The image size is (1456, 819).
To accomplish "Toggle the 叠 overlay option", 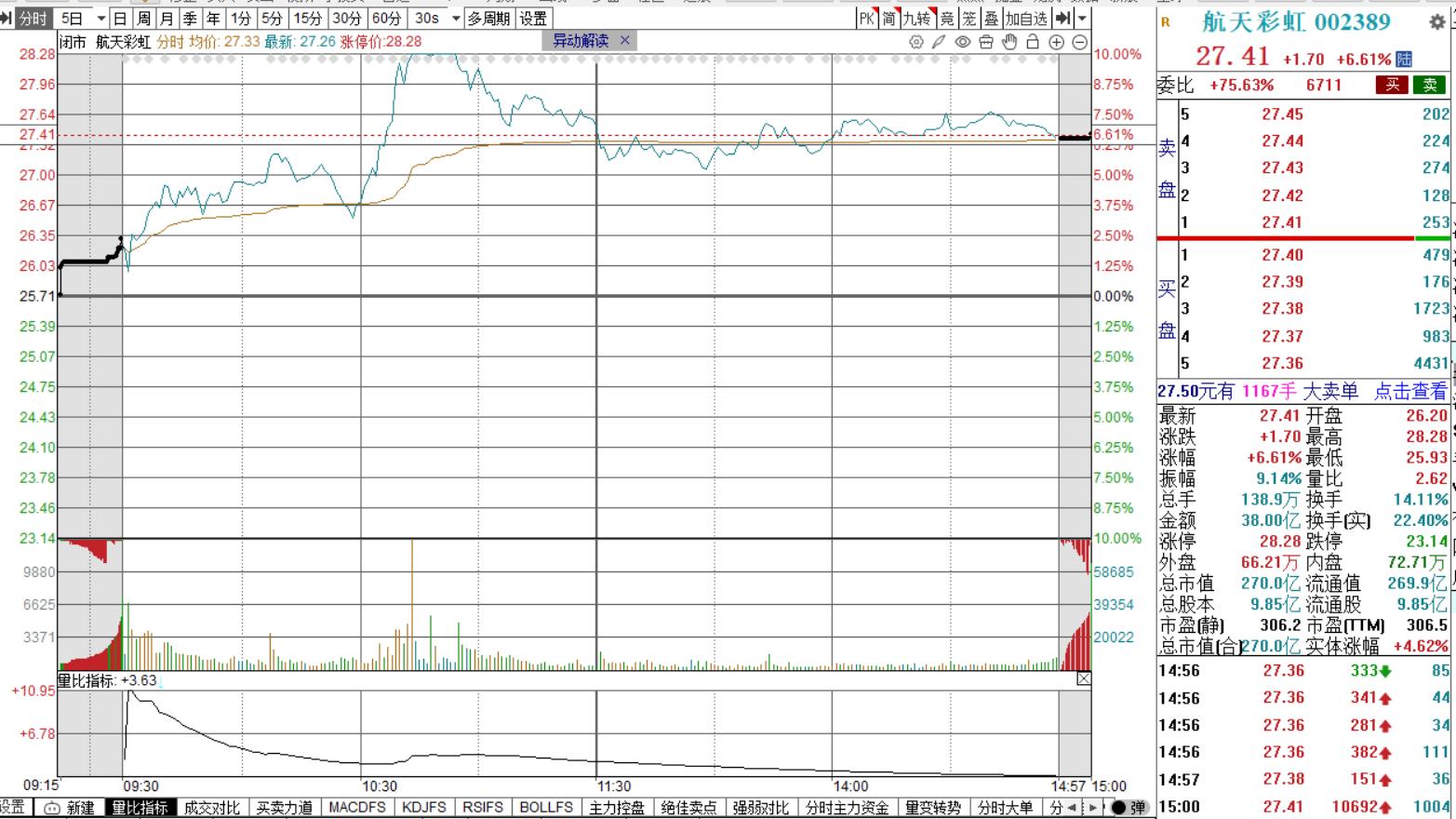I will point(992,19).
